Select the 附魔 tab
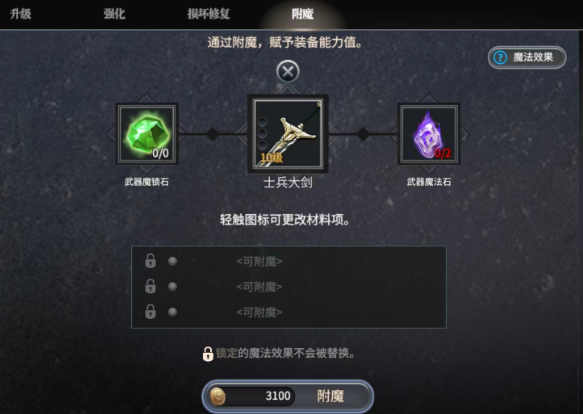 [302, 14]
